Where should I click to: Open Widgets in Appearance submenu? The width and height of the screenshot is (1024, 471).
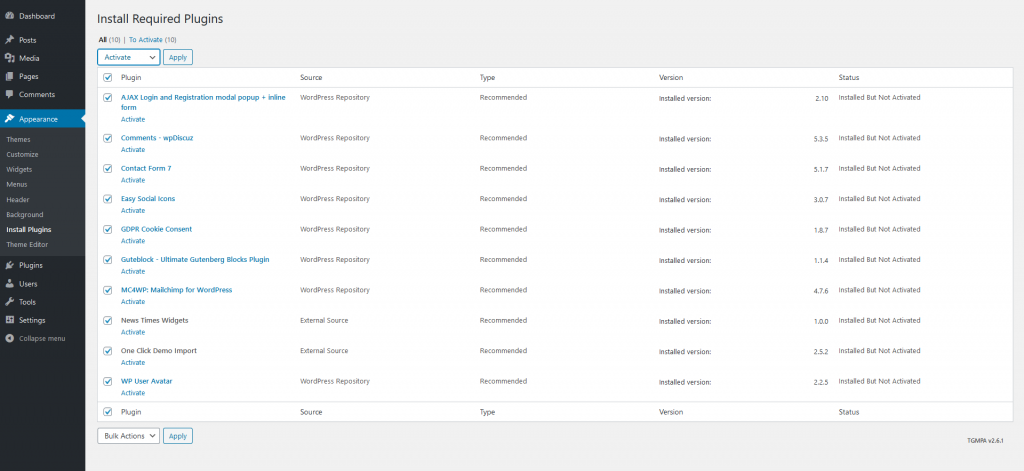pos(19,169)
